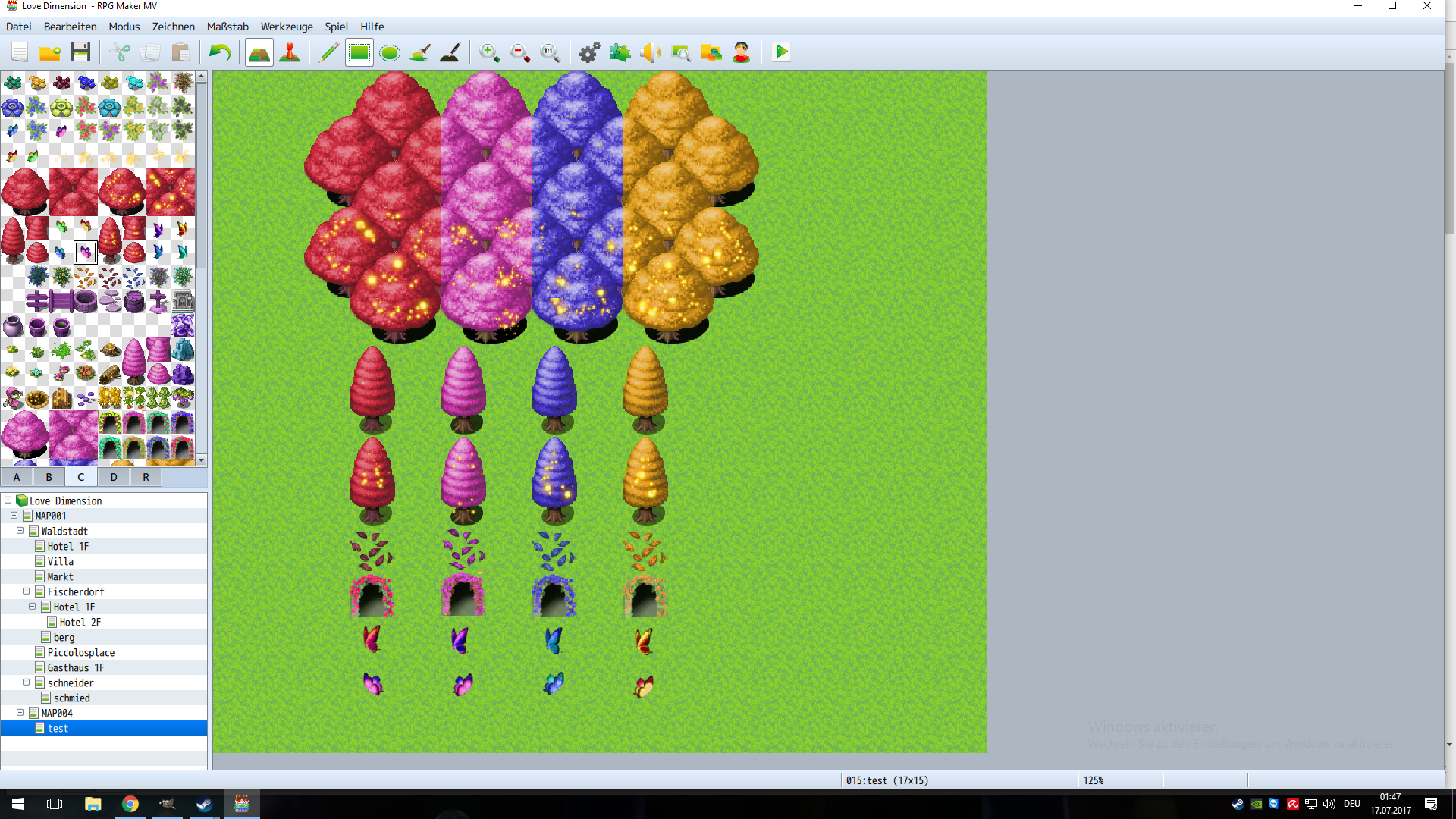
Task: Pick the large red tree tile
Action: tap(25, 191)
